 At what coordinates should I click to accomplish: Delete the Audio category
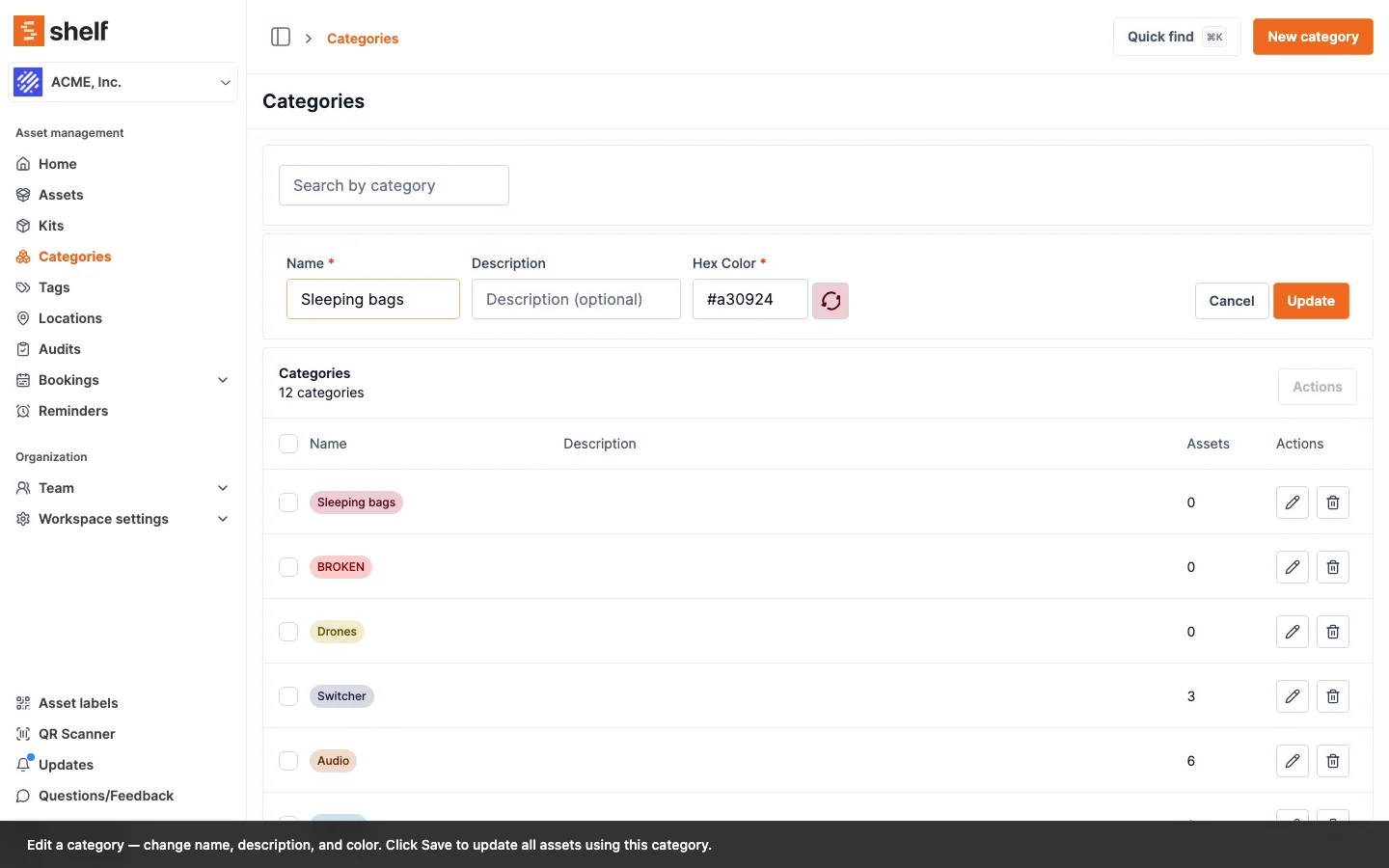1332,761
